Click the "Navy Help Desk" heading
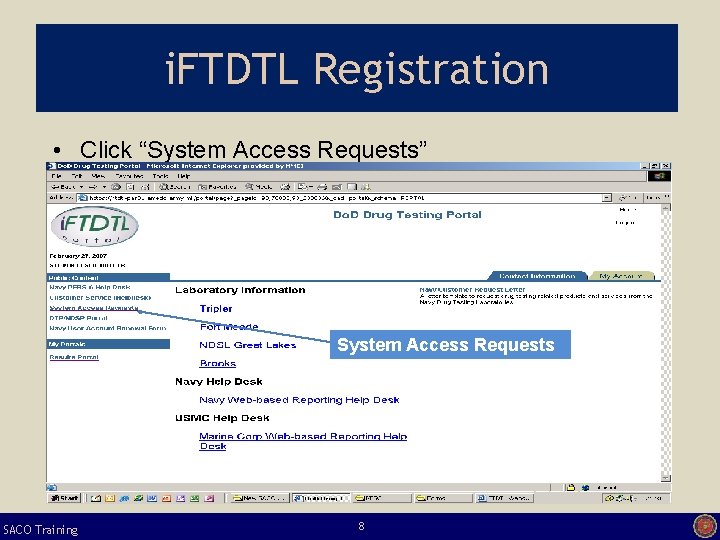This screenshot has height=540, width=720. (219, 382)
